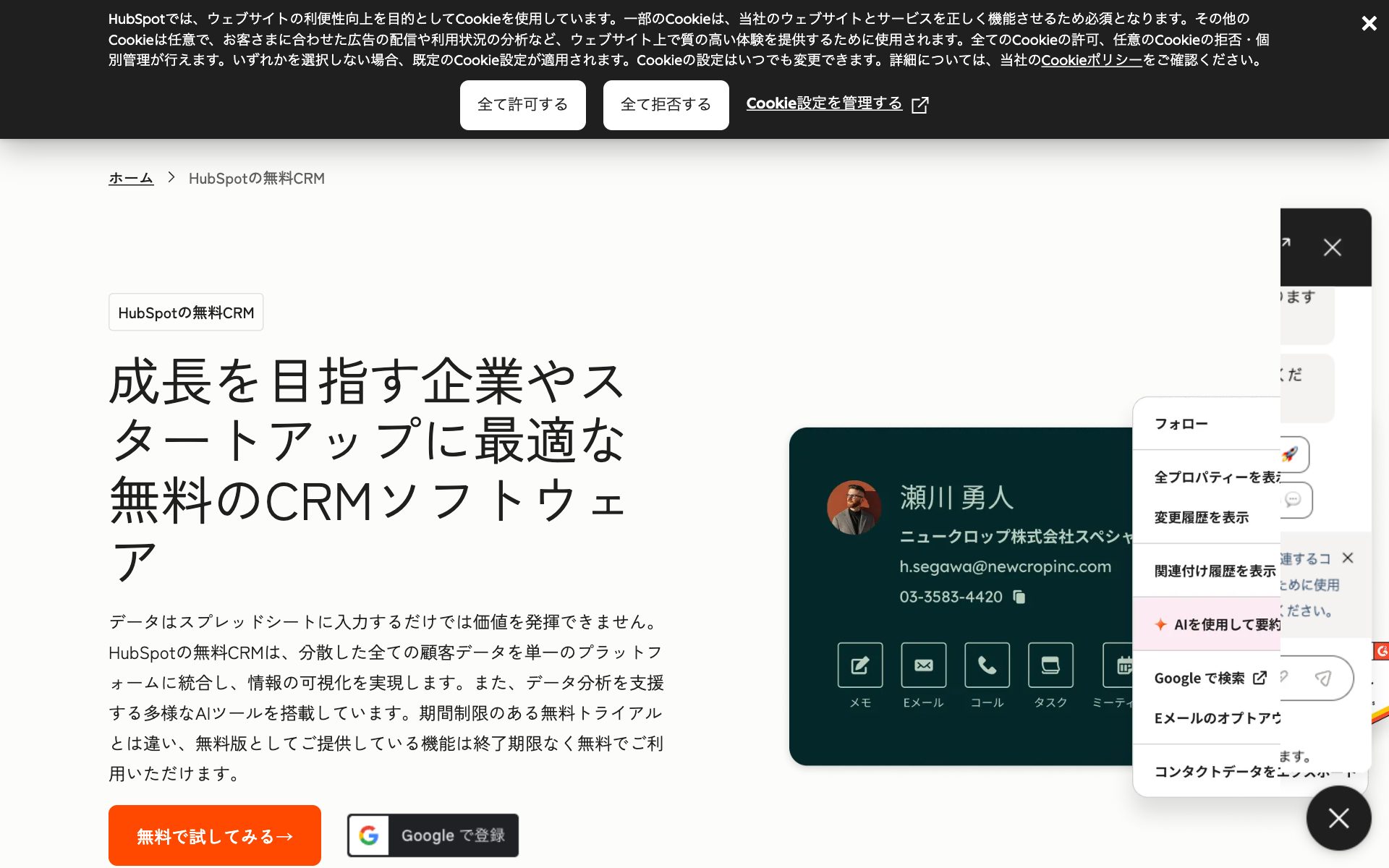Click the external link icon beside Cookie設定を管理する
1389x868 pixels.
(920, 105)
